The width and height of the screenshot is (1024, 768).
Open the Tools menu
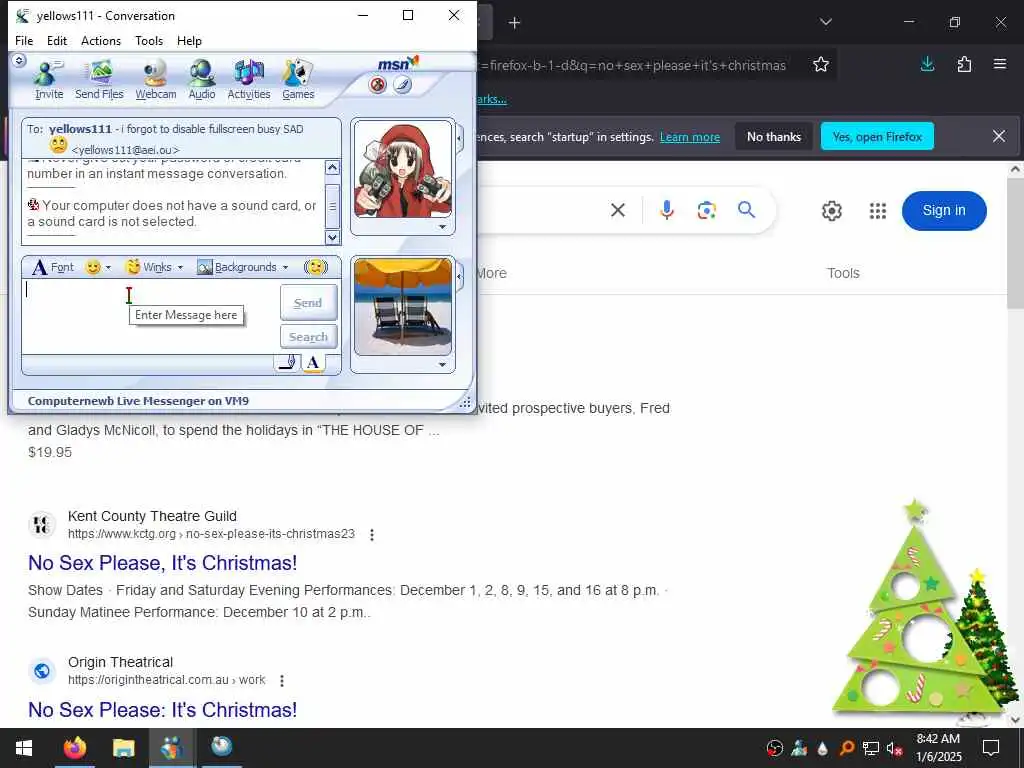(149, 40)
